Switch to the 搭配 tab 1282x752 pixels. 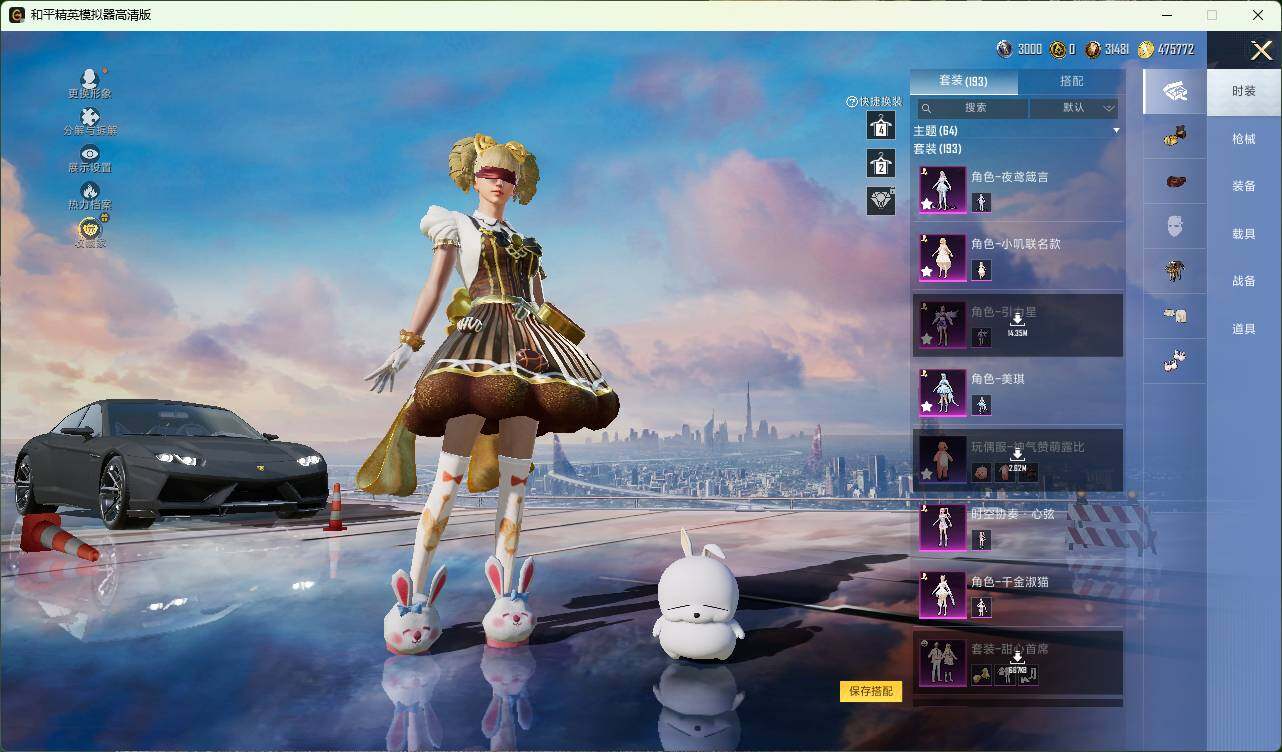[x=1072, y=81]
